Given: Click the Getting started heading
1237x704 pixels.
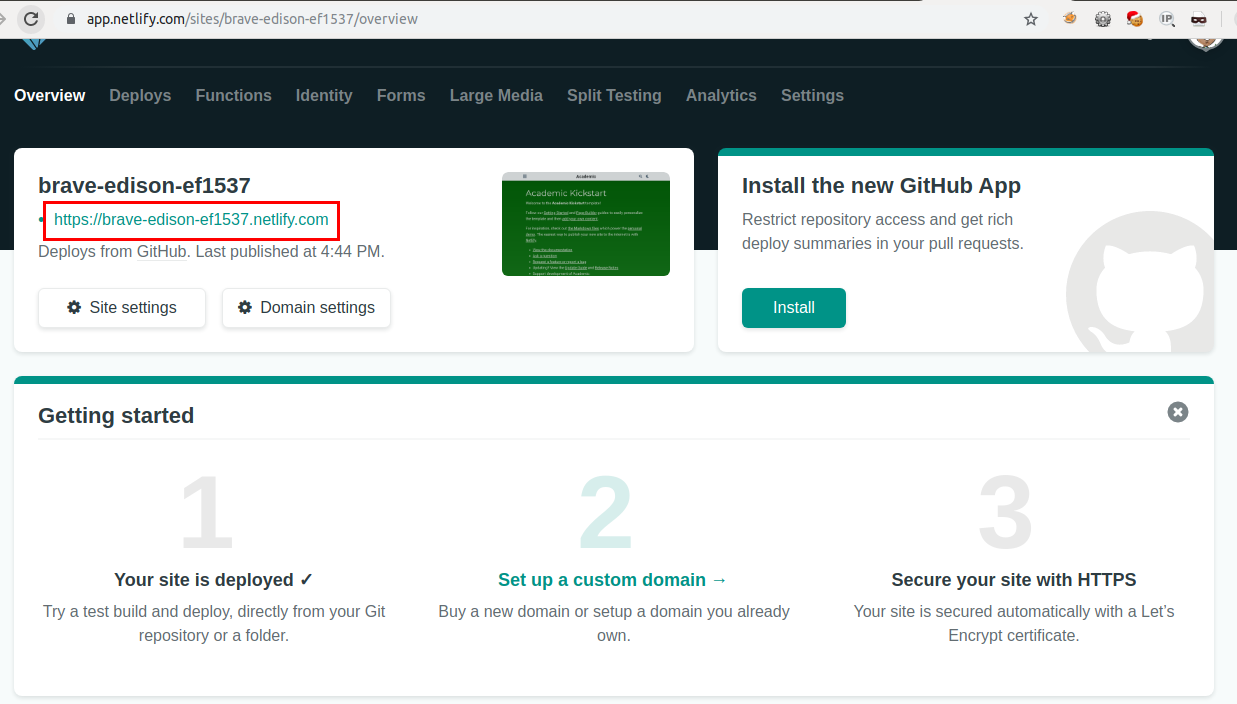Looking at the screenshot, I should [116, 416].
